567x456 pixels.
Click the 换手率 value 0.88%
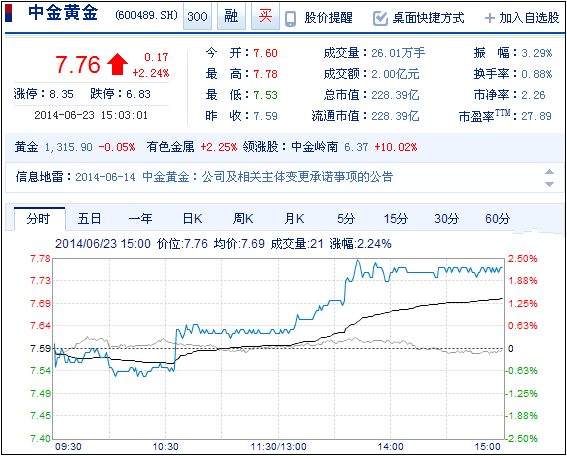click(537, 74)
